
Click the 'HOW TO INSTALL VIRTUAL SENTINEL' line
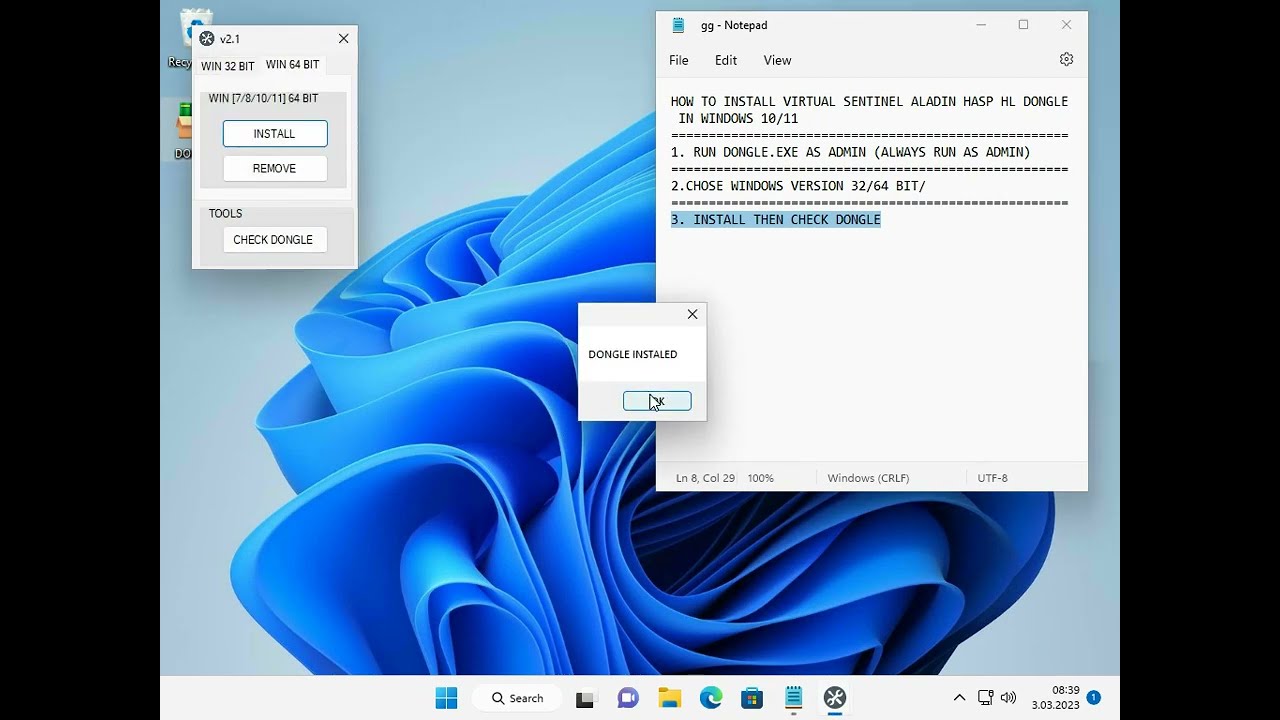[870, 102]
